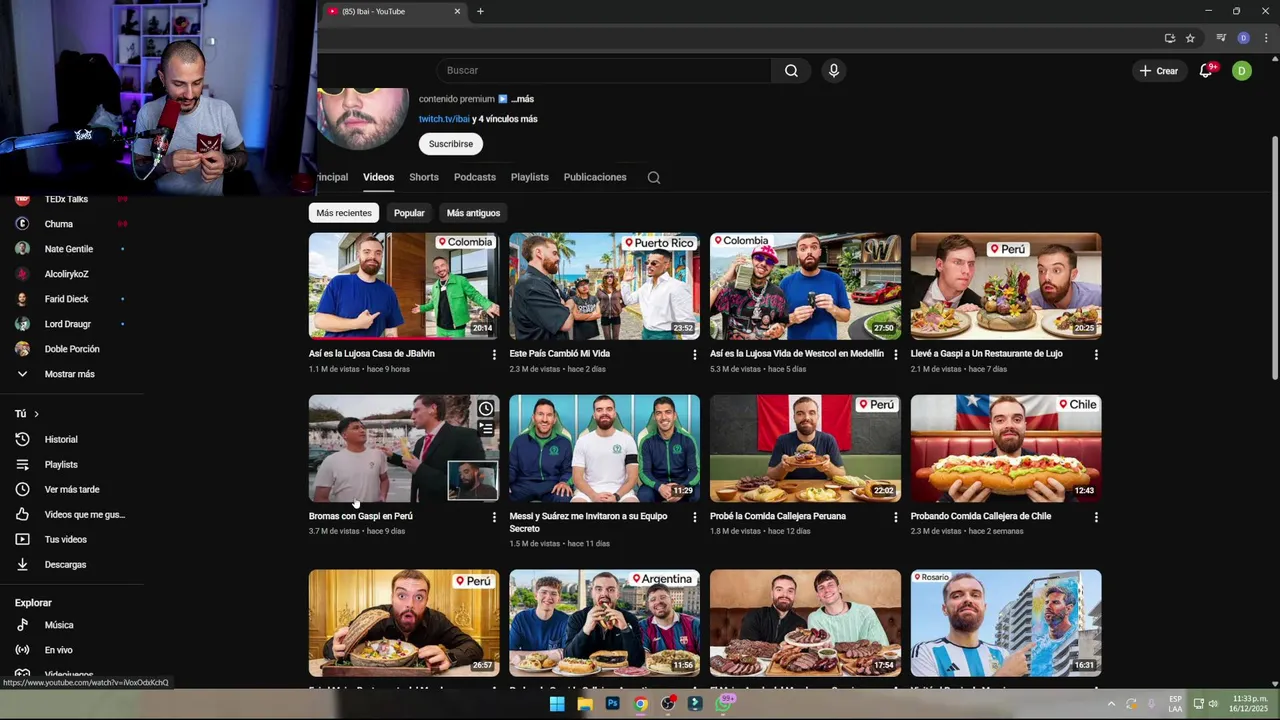1280x720 pixels.
Task: Open the notifications bell
Action: [1206, 71]
